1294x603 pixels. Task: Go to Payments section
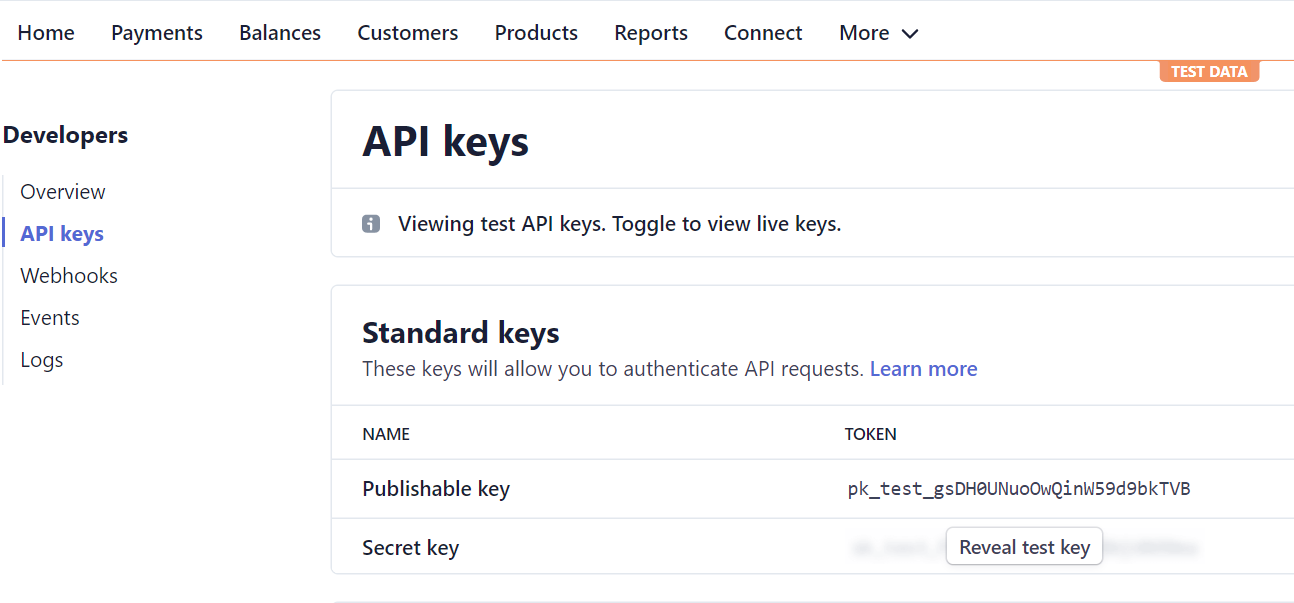click(157, 33)
